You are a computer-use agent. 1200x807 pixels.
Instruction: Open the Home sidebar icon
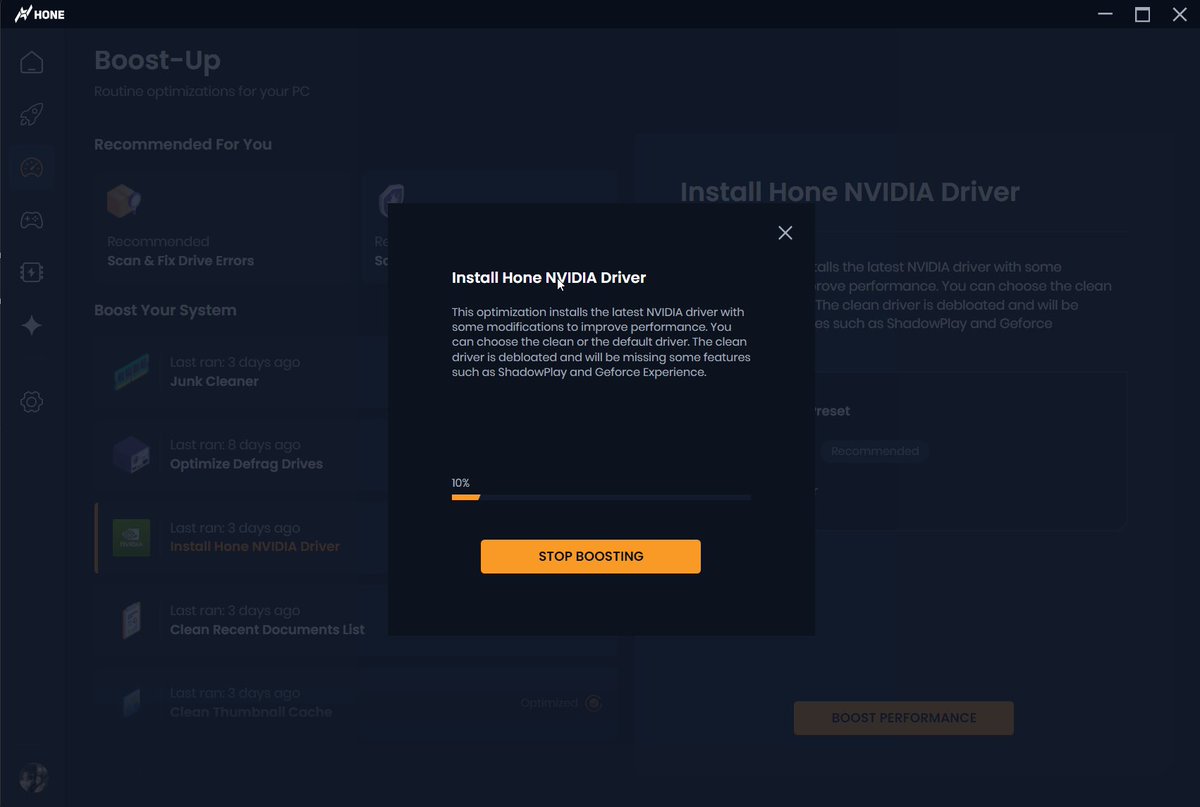tap(32, 62)
